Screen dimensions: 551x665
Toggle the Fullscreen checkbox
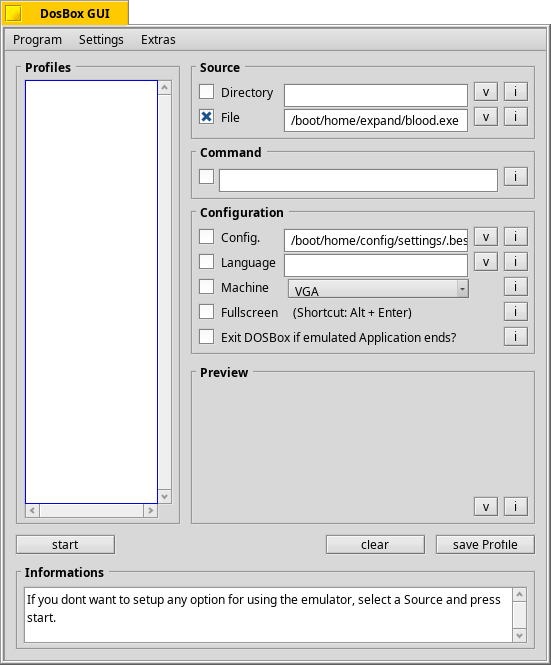tap(207, 312)
